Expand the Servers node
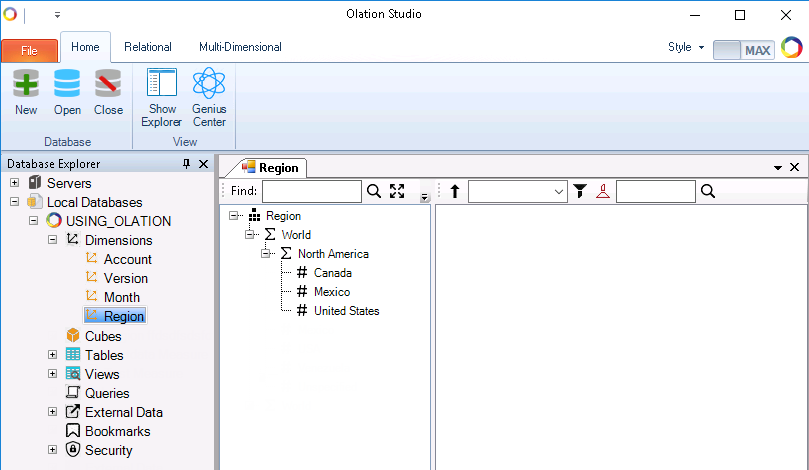809x470 pixels. [x=15, y=183]
